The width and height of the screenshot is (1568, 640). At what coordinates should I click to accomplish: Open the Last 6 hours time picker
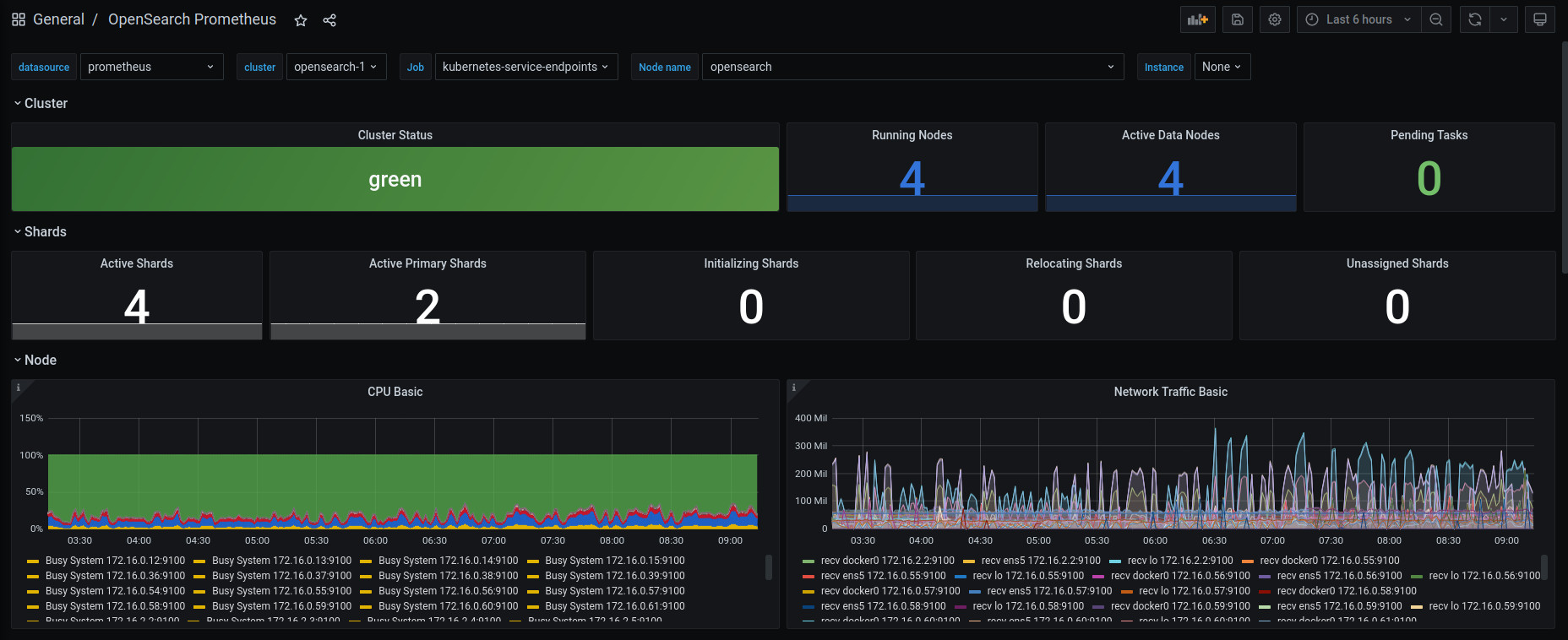point(1358,19)
